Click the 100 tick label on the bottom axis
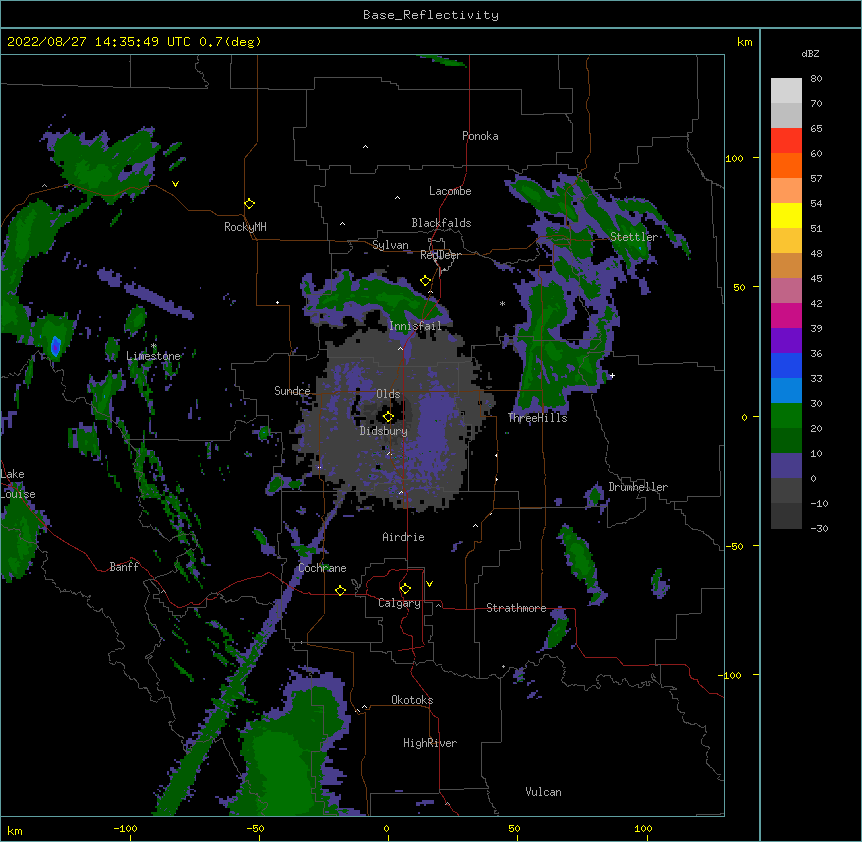862x842 pixels. coord(643,828)
